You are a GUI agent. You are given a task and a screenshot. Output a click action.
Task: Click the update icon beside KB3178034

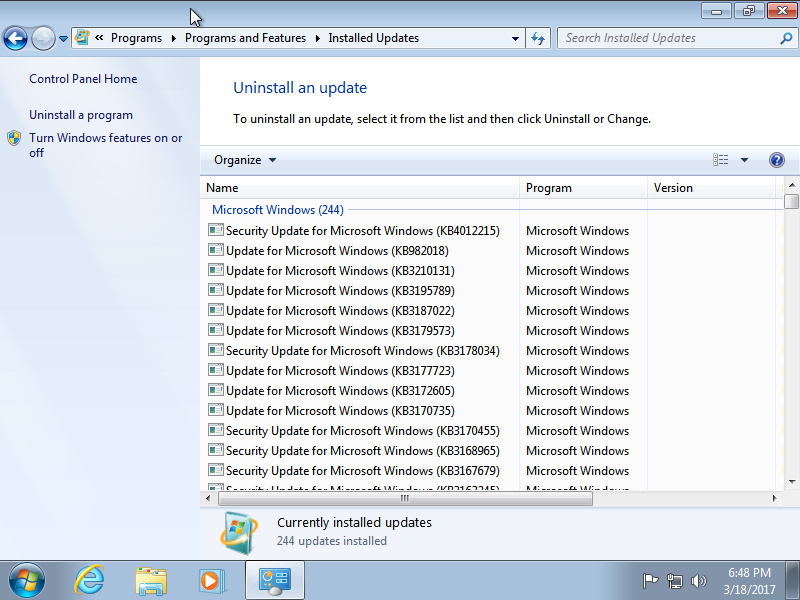point(216,350)
